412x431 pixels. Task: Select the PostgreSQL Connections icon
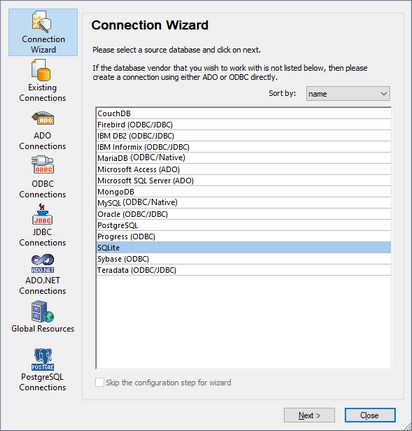[42, 370]
